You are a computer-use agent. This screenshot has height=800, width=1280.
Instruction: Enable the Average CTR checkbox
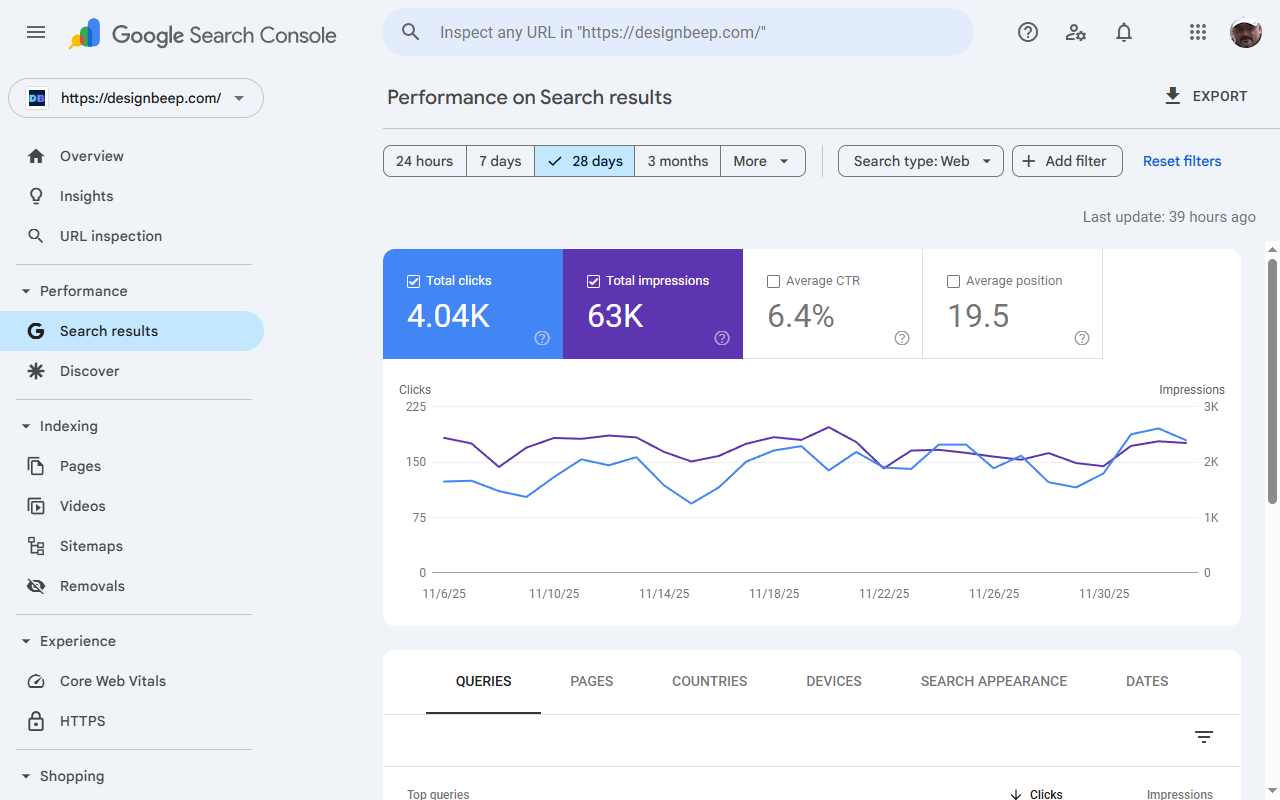click(773, 281)
